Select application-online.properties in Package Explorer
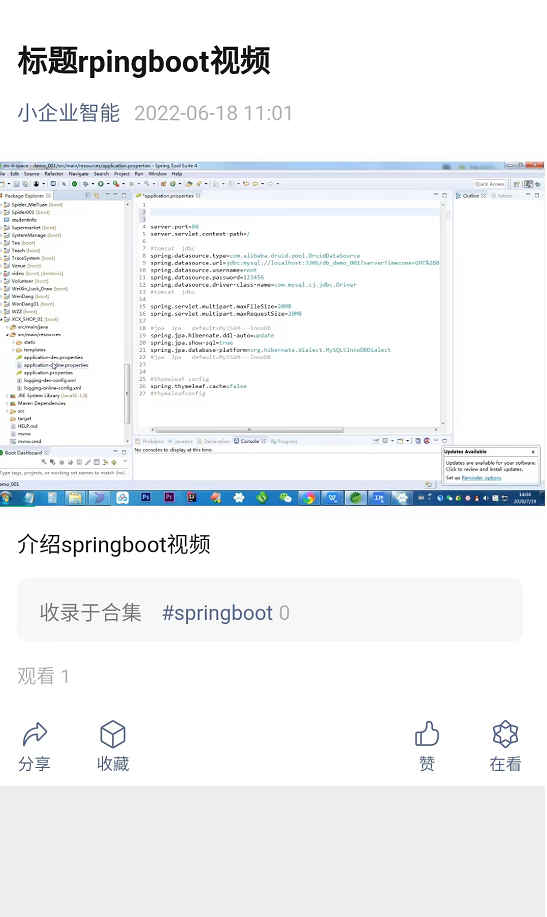Viewport: 547px width, 917px height. 56,365
